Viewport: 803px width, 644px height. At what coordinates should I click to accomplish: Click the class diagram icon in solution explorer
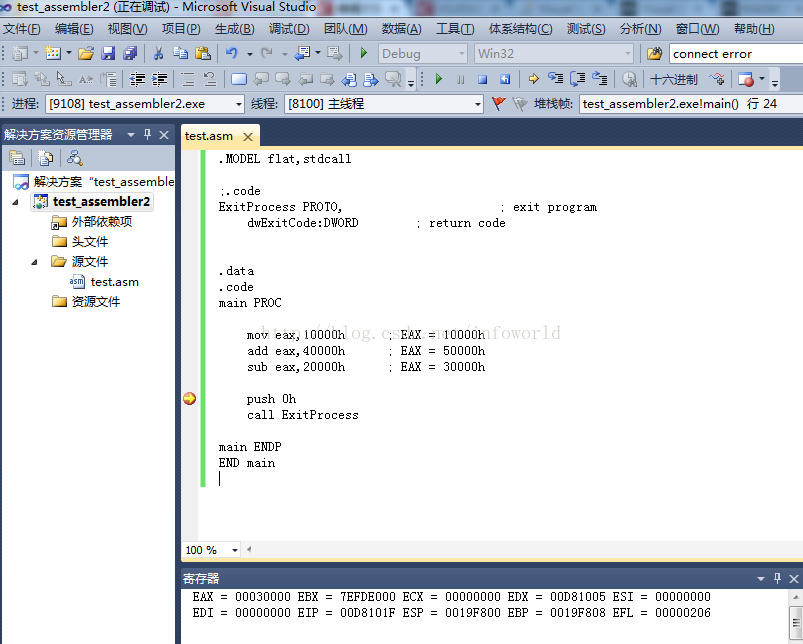[75, 158]
